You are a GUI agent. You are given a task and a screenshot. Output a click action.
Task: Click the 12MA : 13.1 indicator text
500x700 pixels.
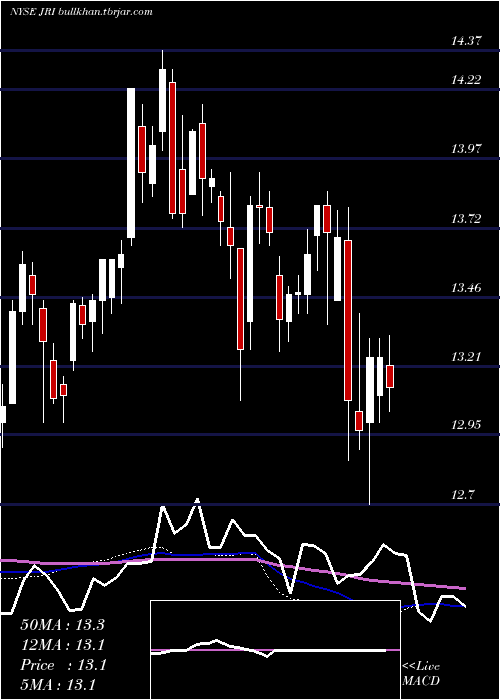[x=62, y=645]
